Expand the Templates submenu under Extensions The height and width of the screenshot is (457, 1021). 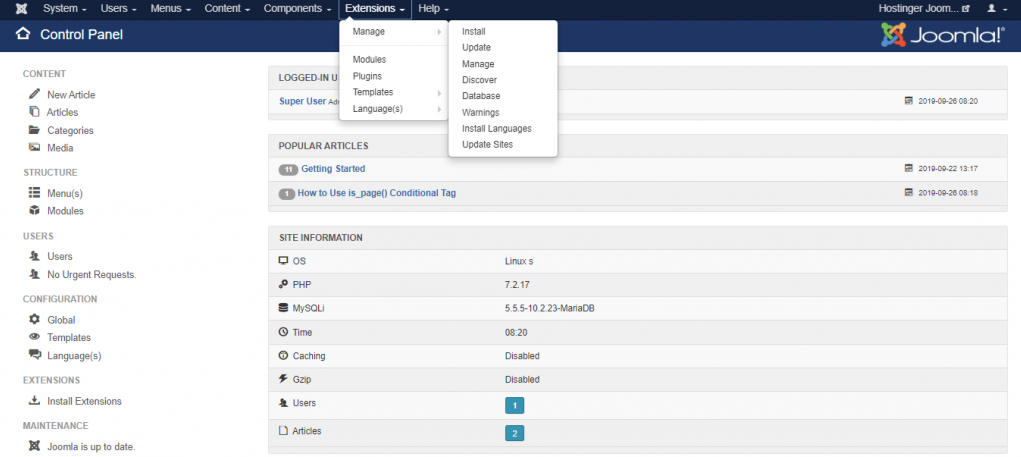393,92
